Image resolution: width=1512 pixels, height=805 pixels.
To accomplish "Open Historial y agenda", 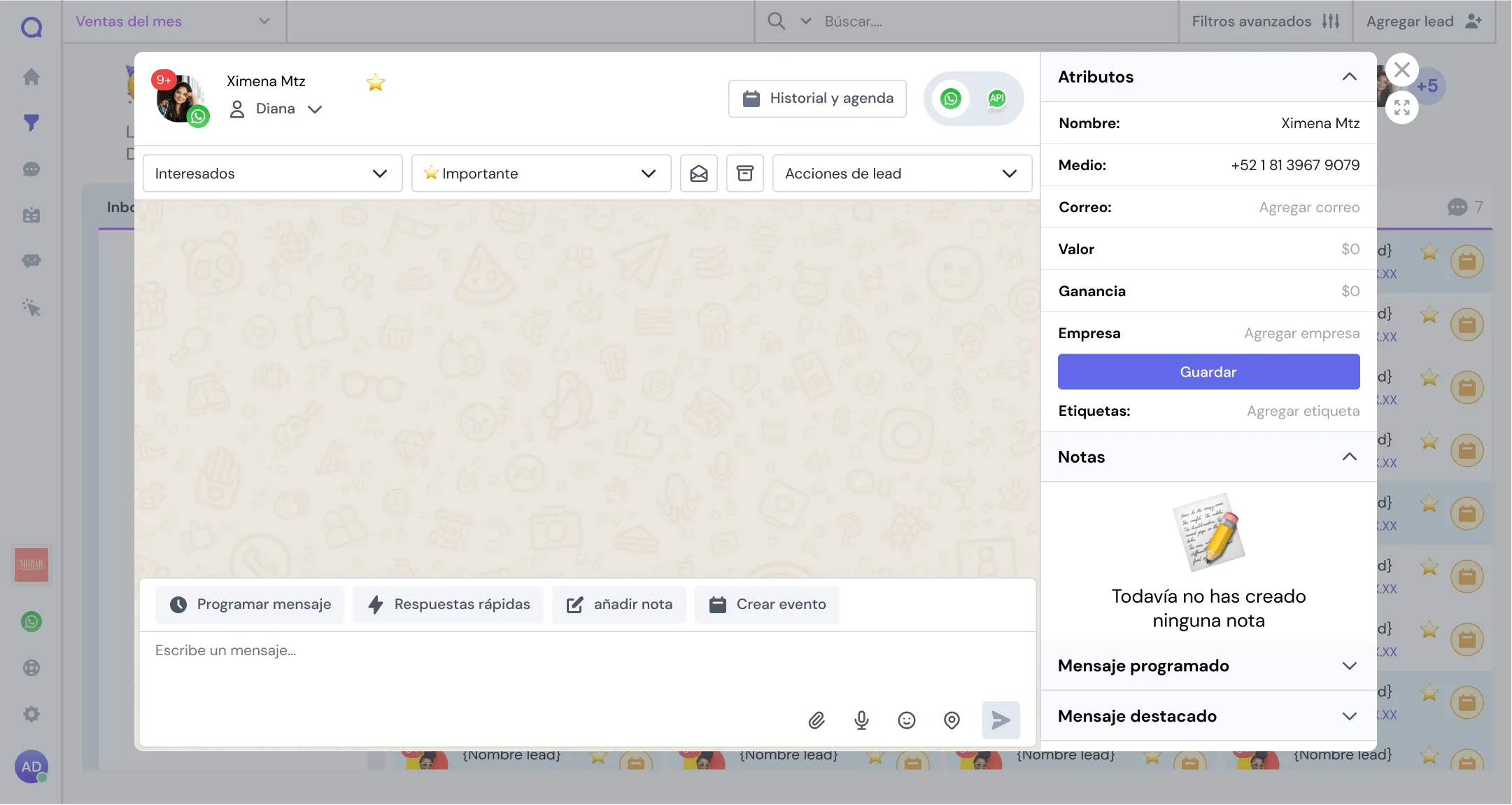I will pos(817,99).
